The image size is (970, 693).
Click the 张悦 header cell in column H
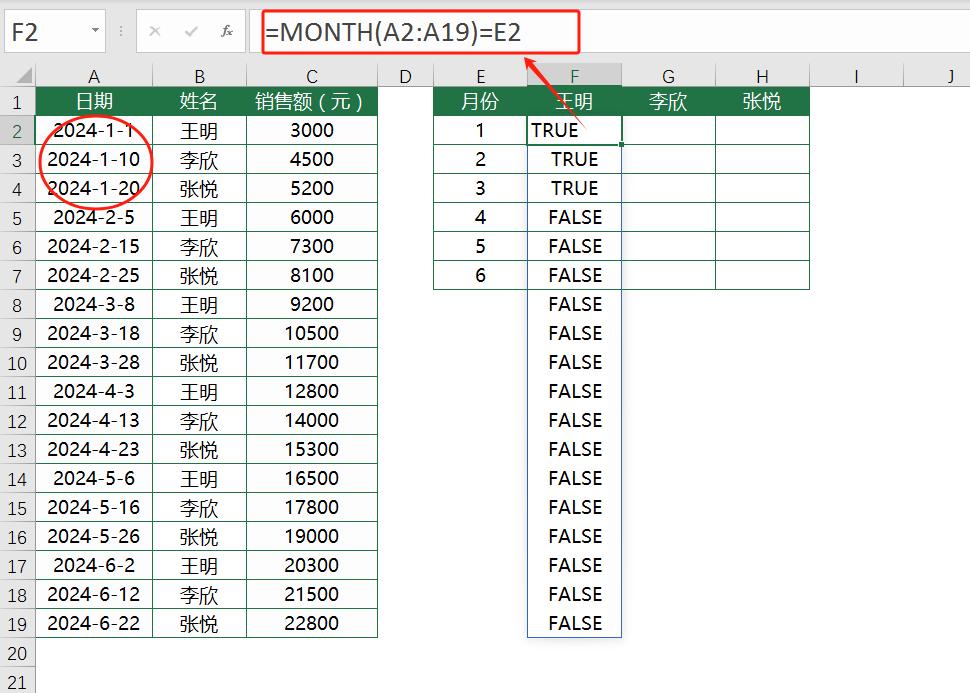coord(762,101)
